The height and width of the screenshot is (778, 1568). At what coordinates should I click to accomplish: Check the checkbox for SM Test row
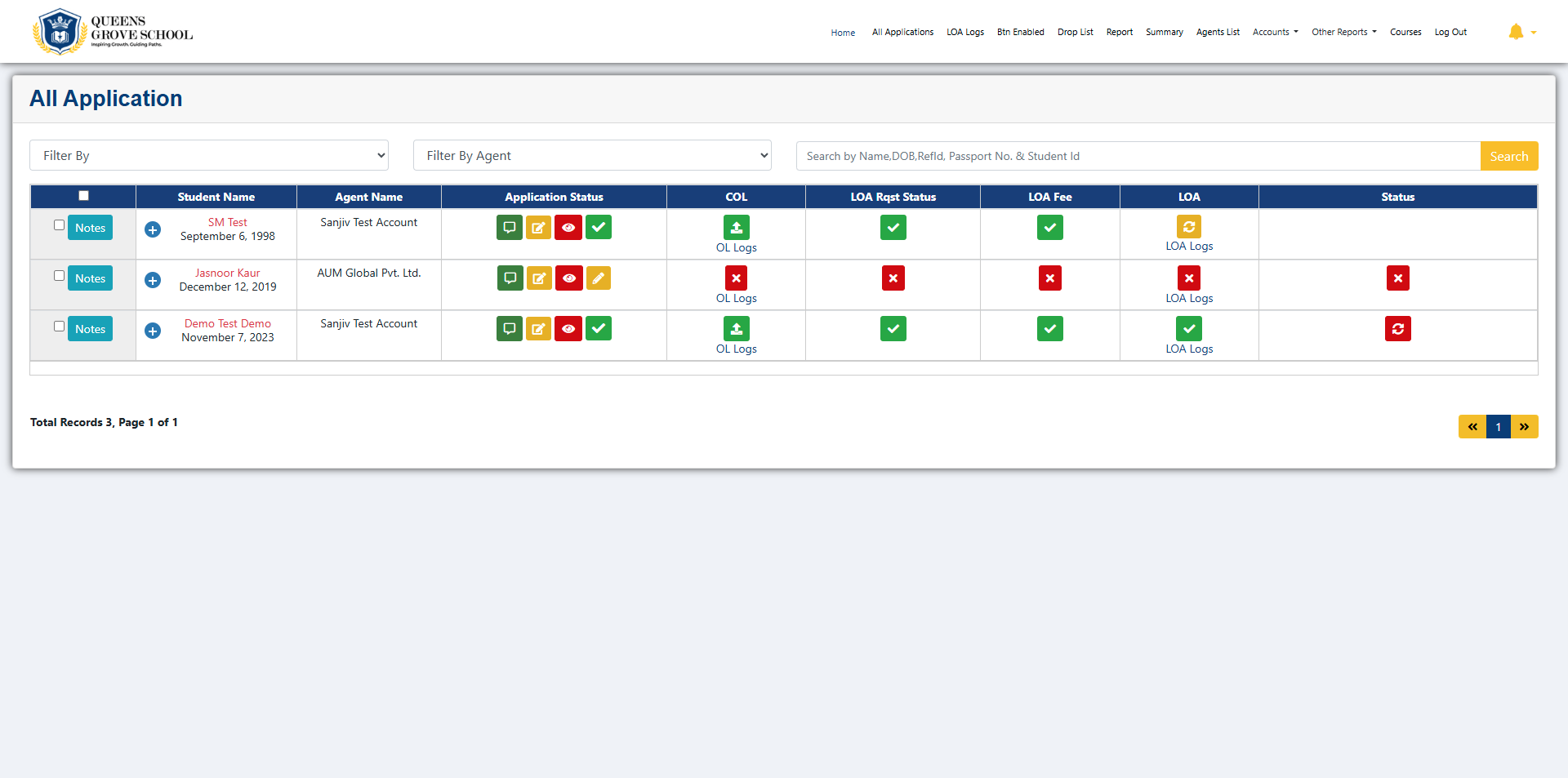[59, 225]
